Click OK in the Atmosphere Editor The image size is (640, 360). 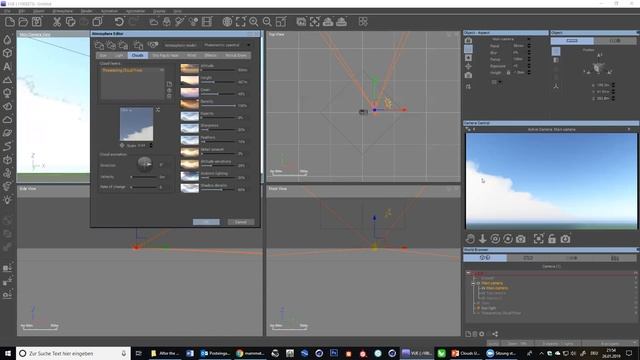click(x=206, y=222)
